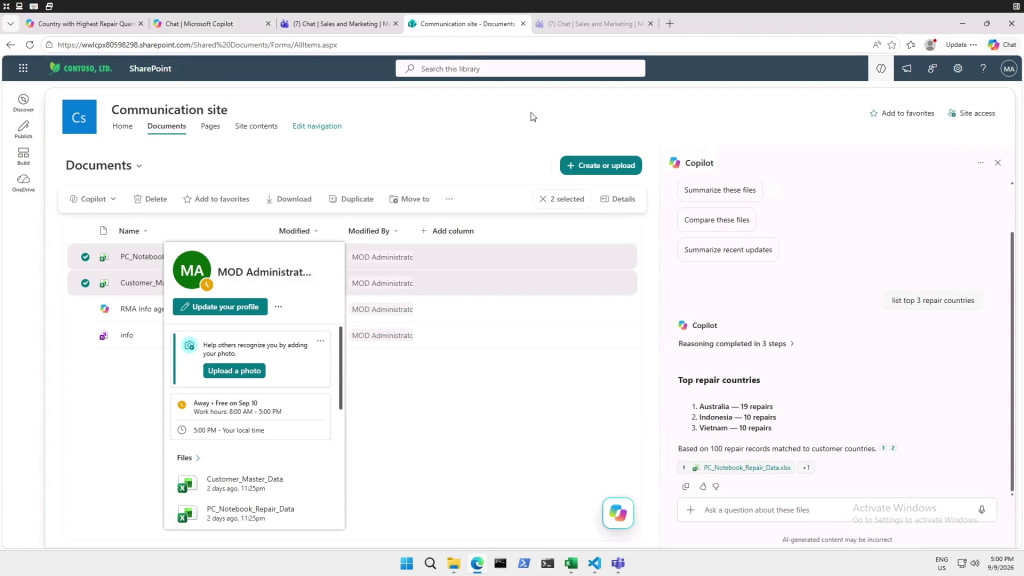The width and height of the screenshot is (1024, 576).
Task: Open the Site contents navigation tab
Action: [x=256, y=126]
